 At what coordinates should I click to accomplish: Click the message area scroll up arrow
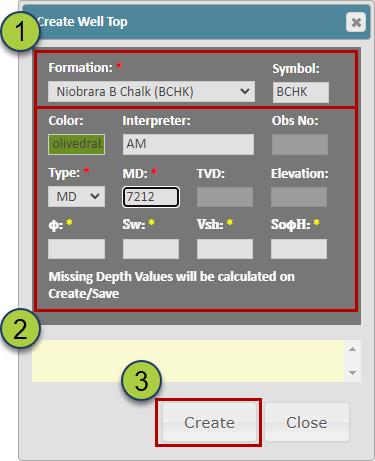click(x=353, y=349)
